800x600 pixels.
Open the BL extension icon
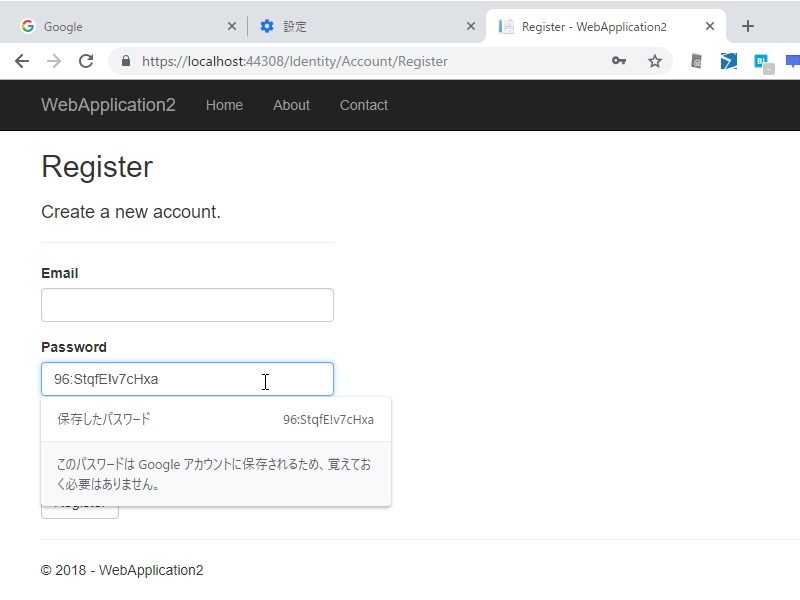click(x=760, y=61)
